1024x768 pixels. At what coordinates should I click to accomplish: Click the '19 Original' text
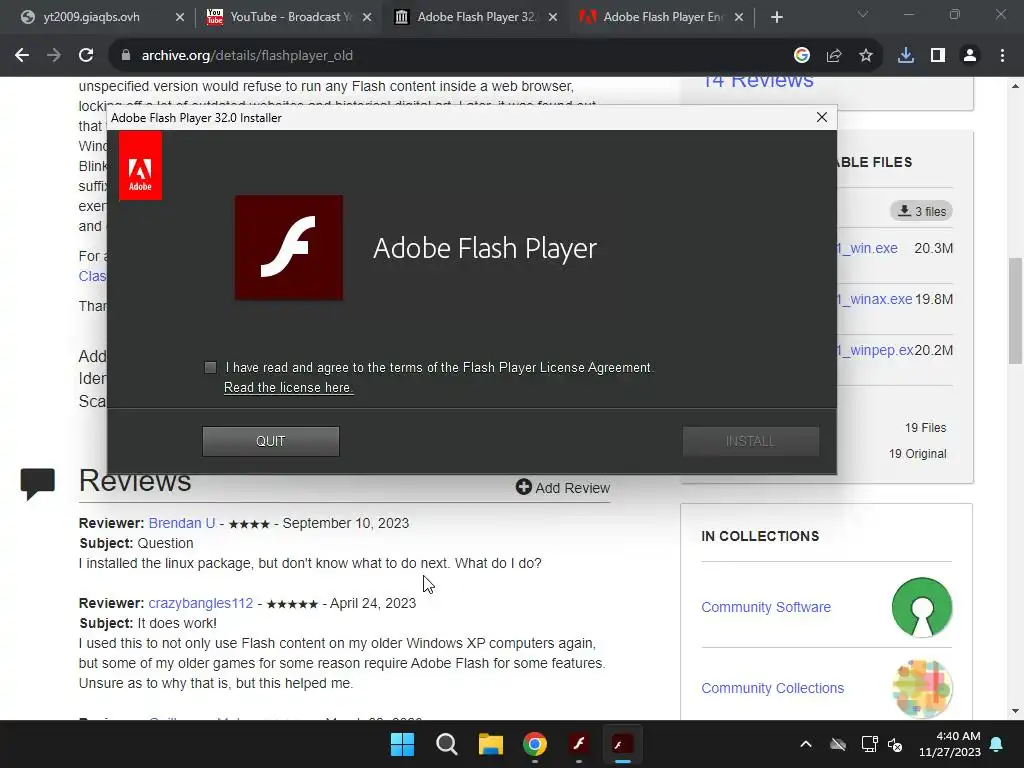pyautogui.click(x=918, y=454)
